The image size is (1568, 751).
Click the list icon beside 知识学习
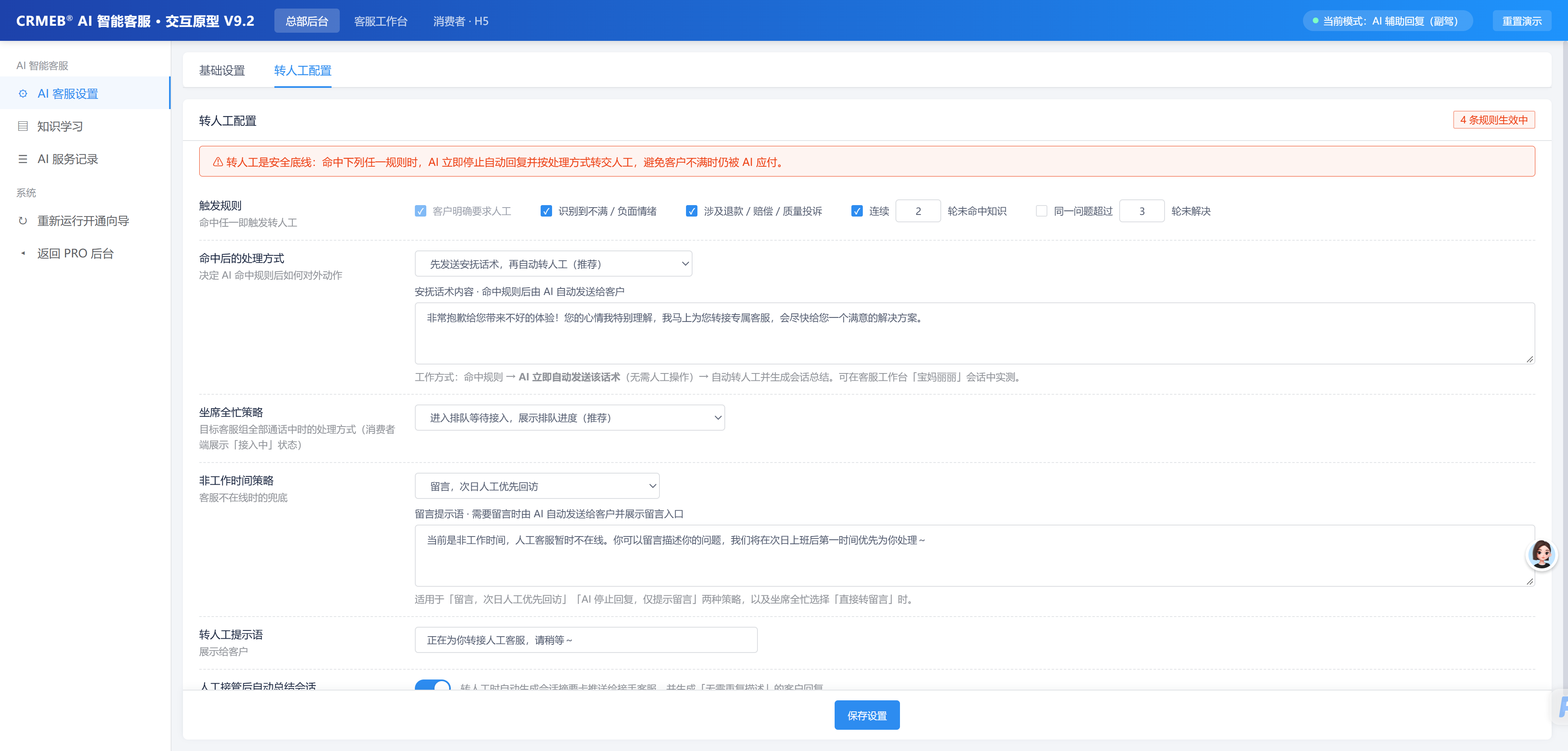23,126
